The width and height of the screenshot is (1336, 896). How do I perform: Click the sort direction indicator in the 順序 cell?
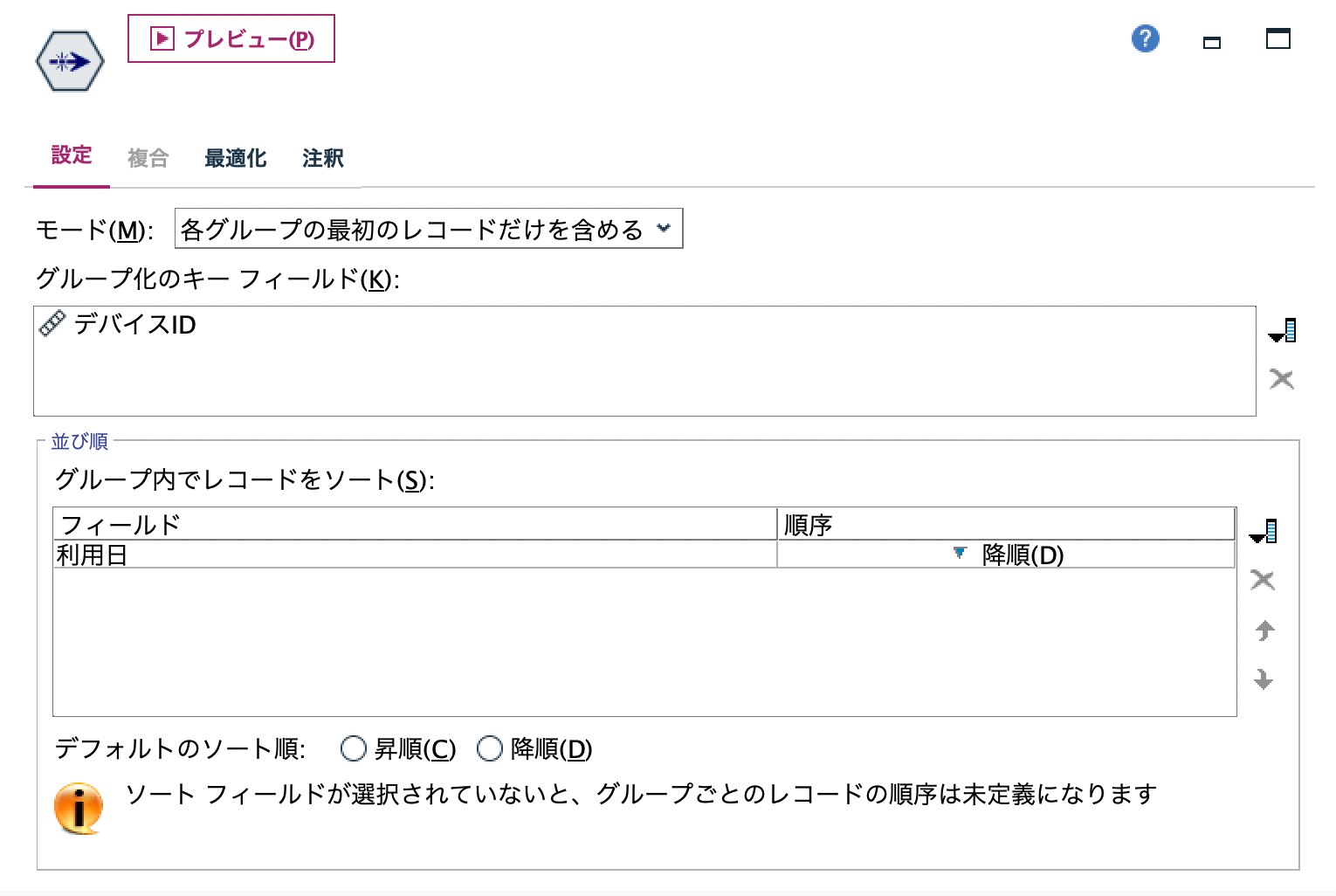(961, 552)
